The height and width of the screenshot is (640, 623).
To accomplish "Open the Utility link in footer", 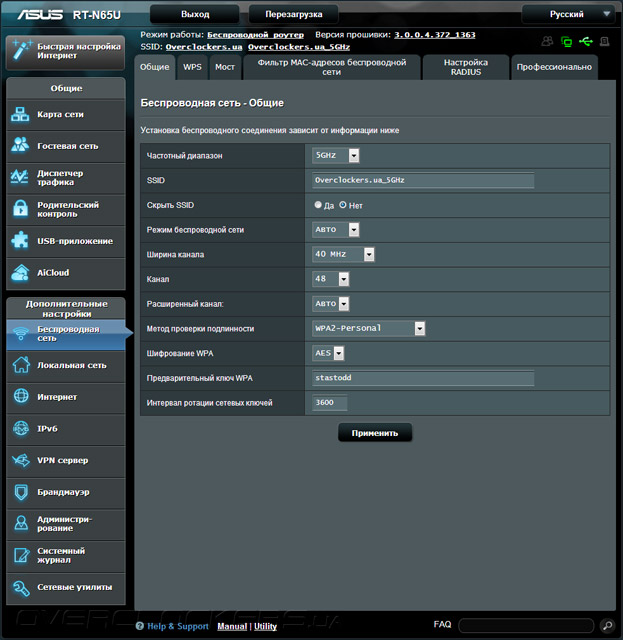I will point(265,626).
